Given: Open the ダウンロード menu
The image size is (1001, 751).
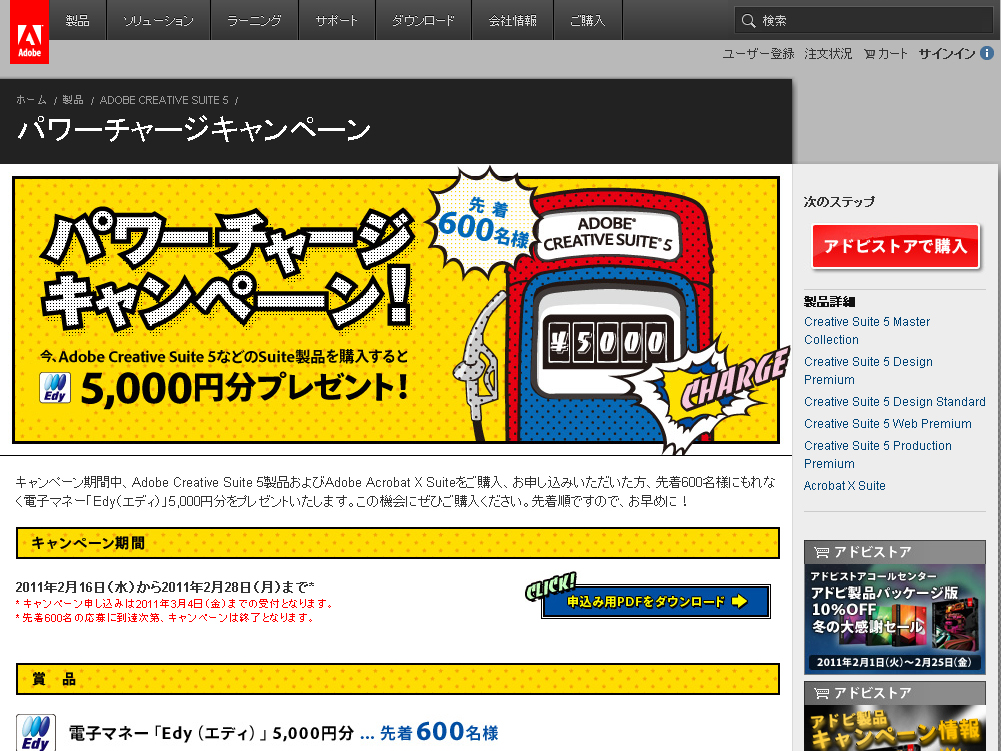Looking at the screenshot, I should tap(423, 20).
